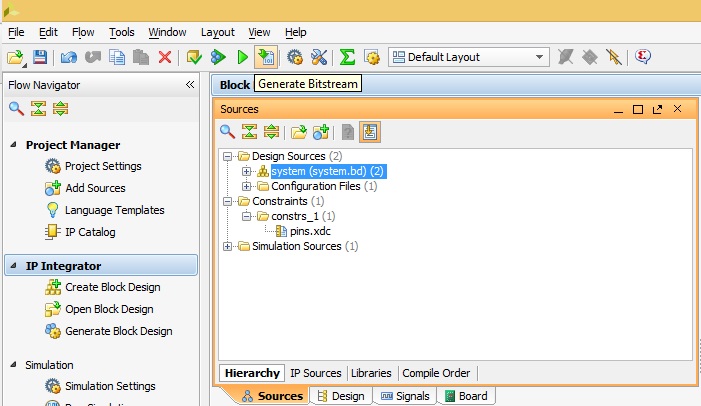Open the IP Catalog
The height and width of the screenshot is (406, 701).
pyautogui.click(x=80, y=232)
